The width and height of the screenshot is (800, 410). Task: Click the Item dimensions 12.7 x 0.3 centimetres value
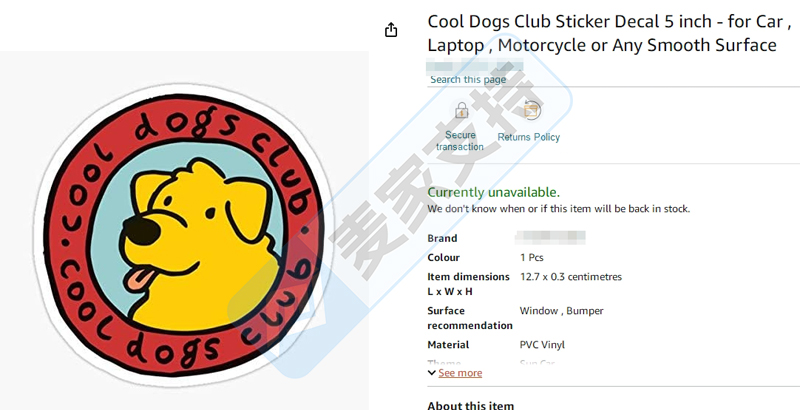click(571, 277)
